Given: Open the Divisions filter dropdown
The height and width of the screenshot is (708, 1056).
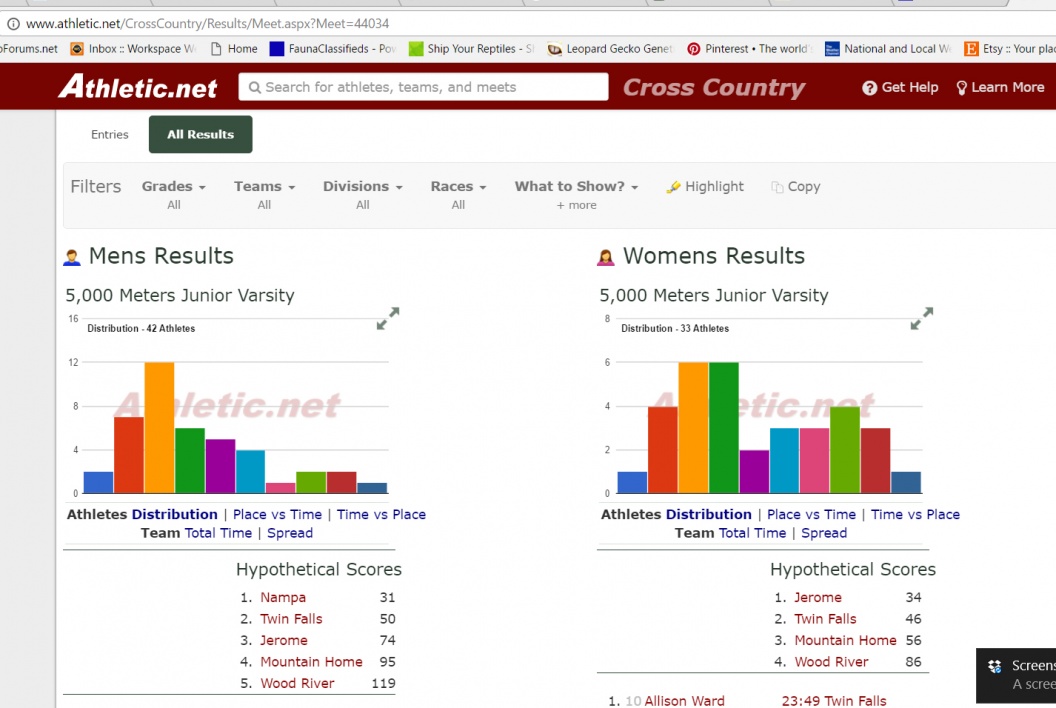Looking at the screenshot, I should (362, 187).
